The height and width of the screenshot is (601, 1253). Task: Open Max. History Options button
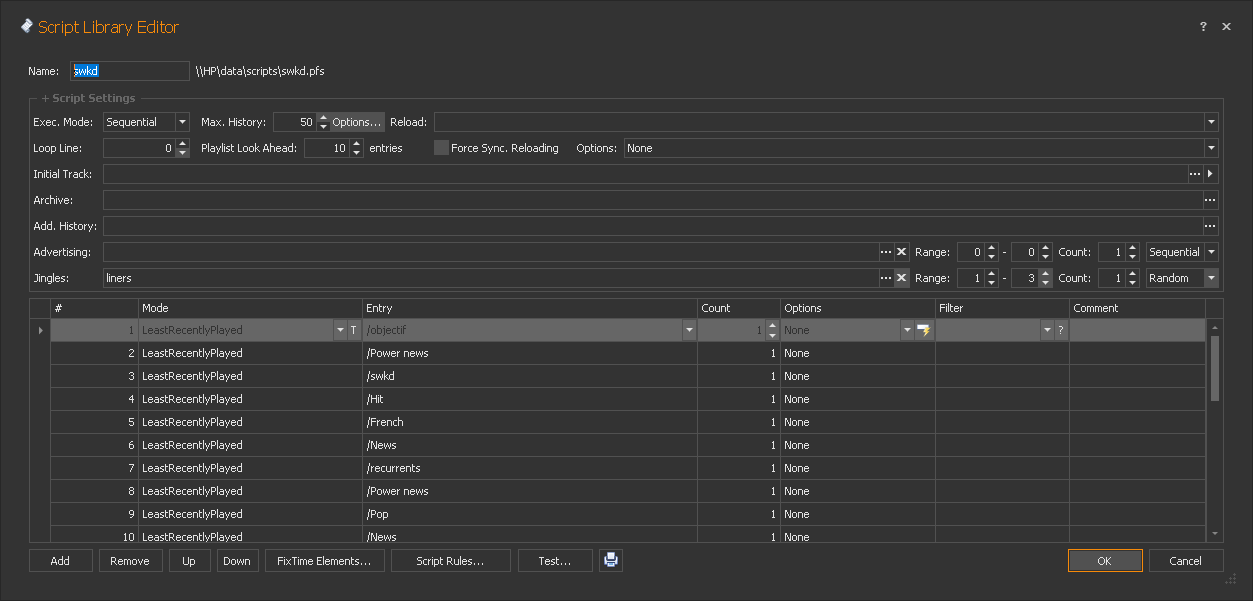click(357, 122)
